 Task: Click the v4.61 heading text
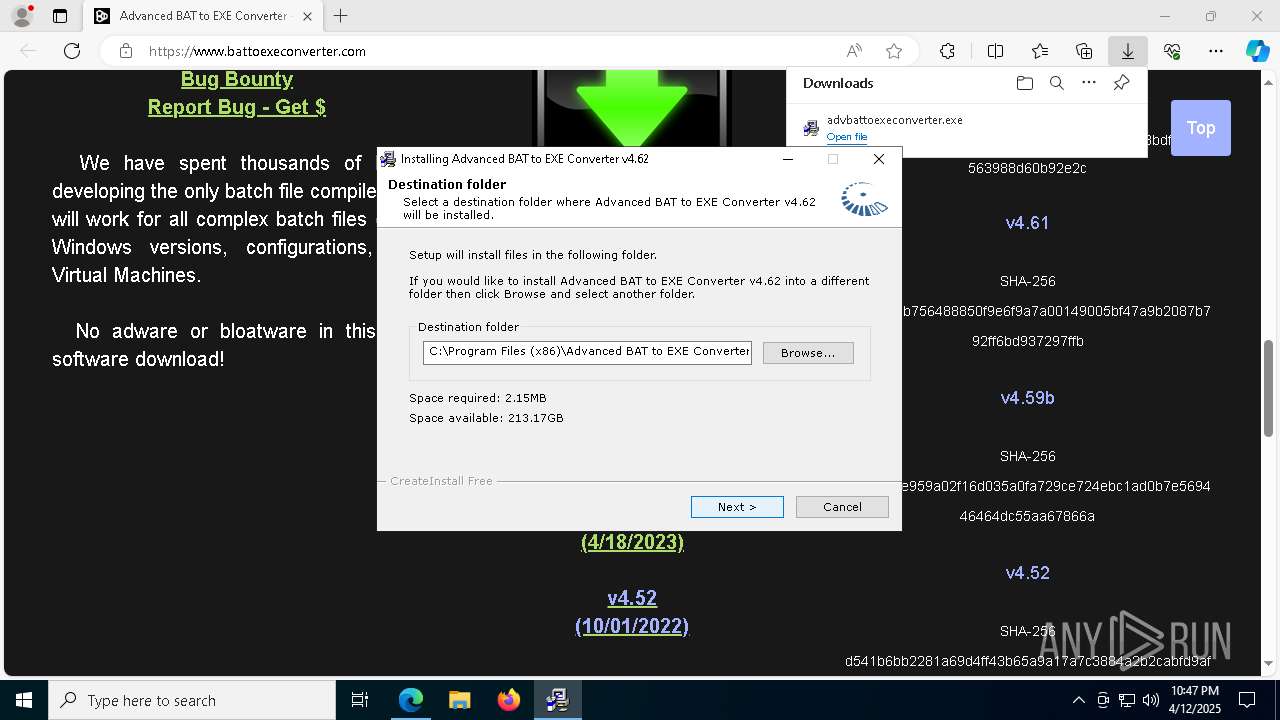1027,223
